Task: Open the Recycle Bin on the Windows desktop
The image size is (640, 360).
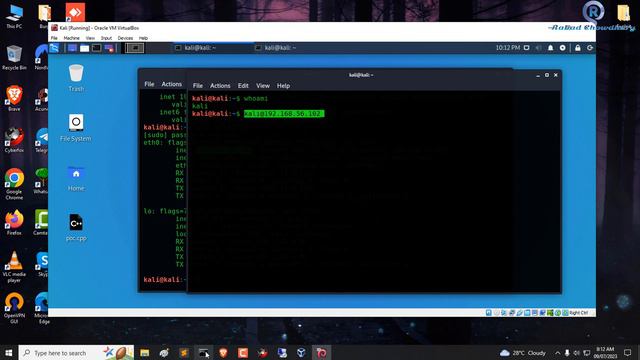Action: pos(14,58)
